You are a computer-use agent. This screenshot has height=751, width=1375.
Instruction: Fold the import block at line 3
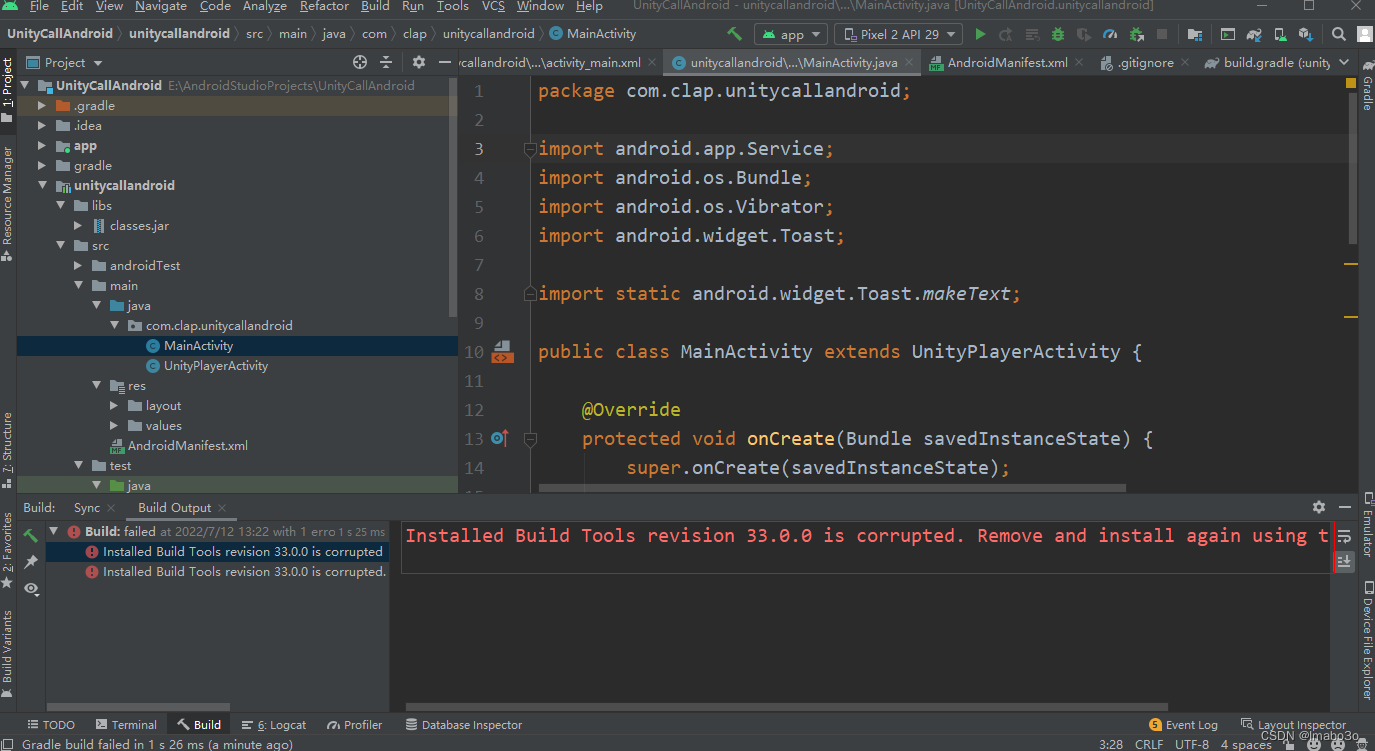click(x=530, y=149)
